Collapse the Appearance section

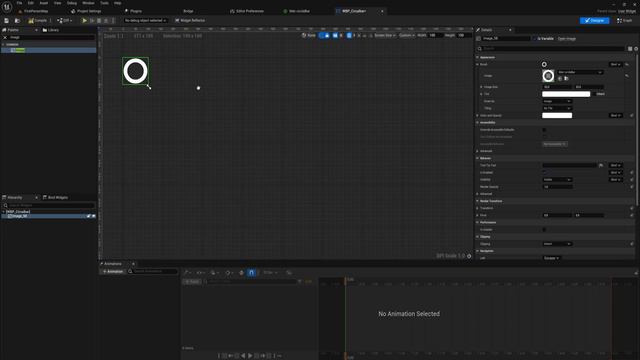478,57
